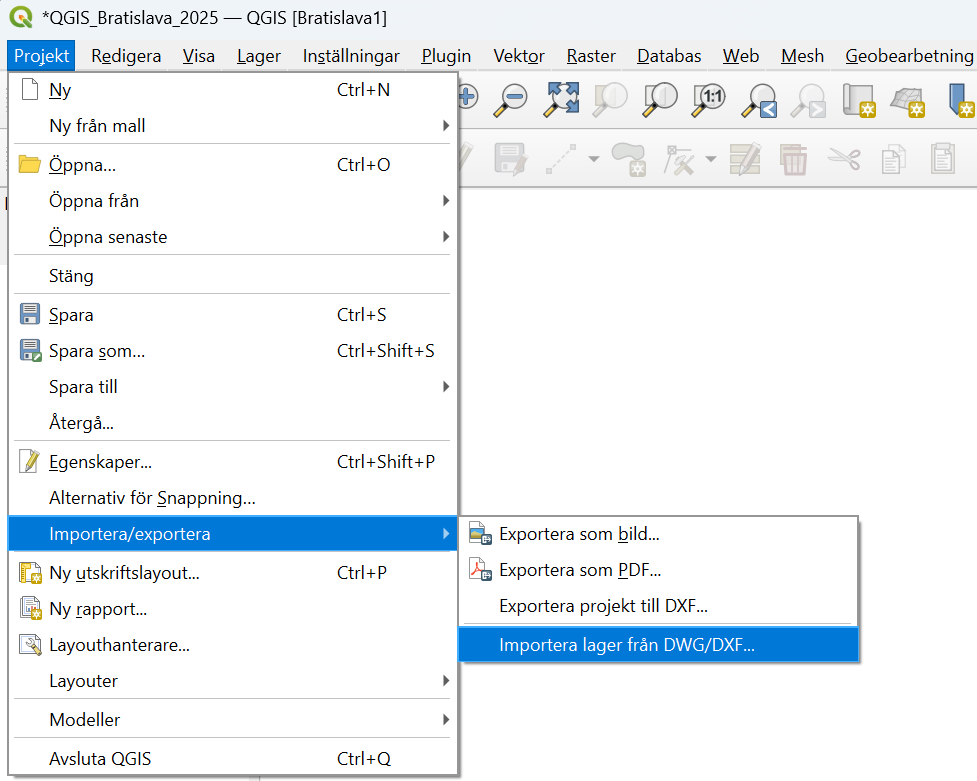Click the Zoom Out magnifier icon
Screen dimensions: 977x781
click(x=510, y=100)
